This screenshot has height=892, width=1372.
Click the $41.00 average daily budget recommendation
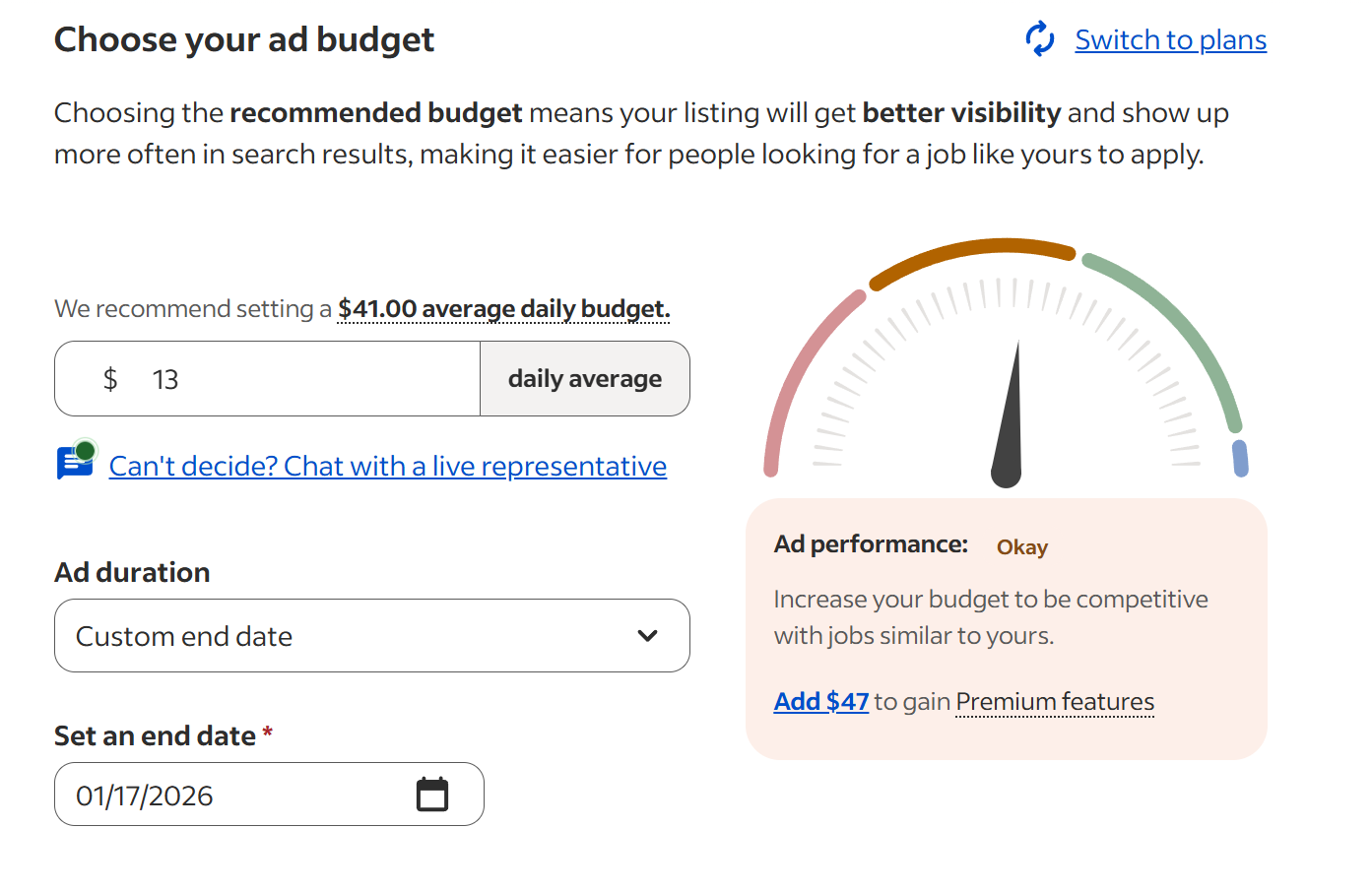[503, 309]
